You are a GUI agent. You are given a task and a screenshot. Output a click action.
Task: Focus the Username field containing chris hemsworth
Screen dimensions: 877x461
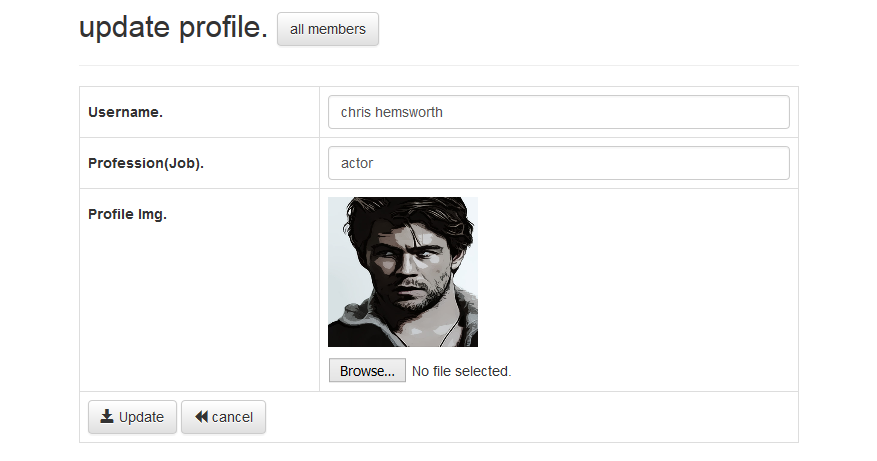point(558,112)
